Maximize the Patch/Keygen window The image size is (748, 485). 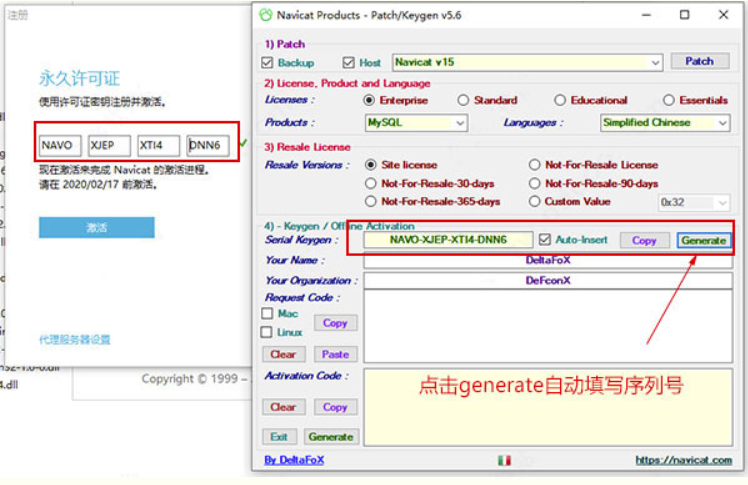click(x=685, y=15)
